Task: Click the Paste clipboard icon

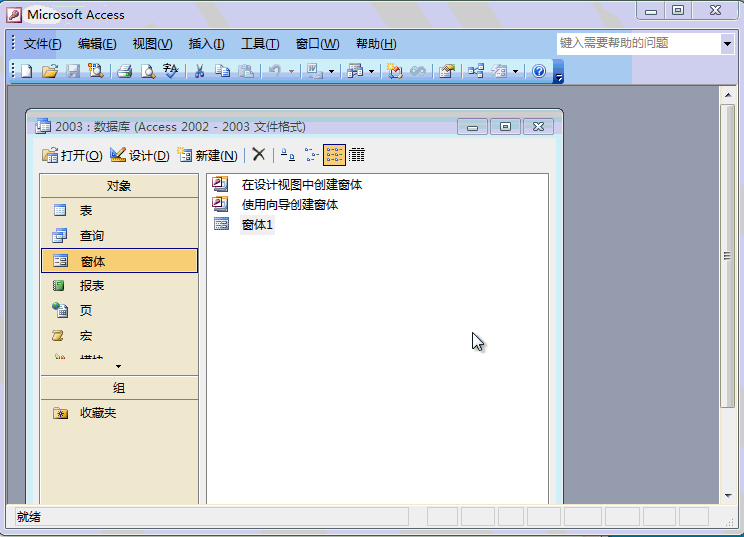Action: click(x=246, y=72)
